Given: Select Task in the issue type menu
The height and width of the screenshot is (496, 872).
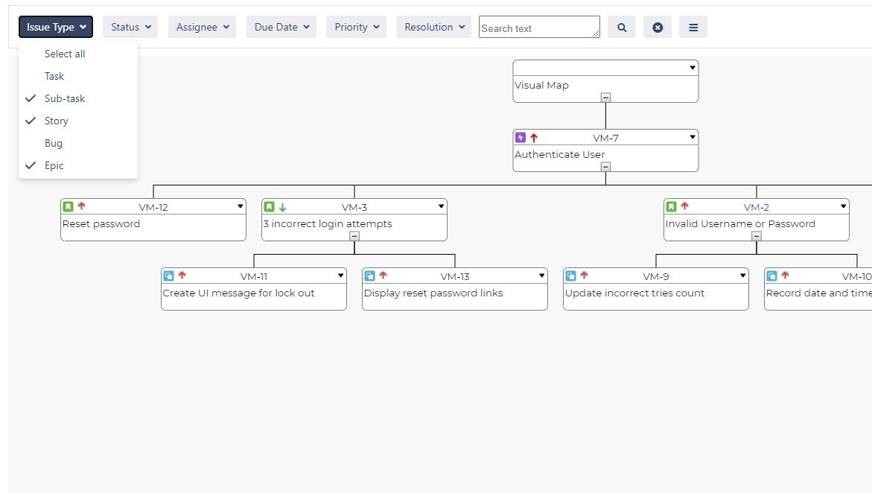Looking at the screenshot, I should pyautogui.click(x=54, y=76).
